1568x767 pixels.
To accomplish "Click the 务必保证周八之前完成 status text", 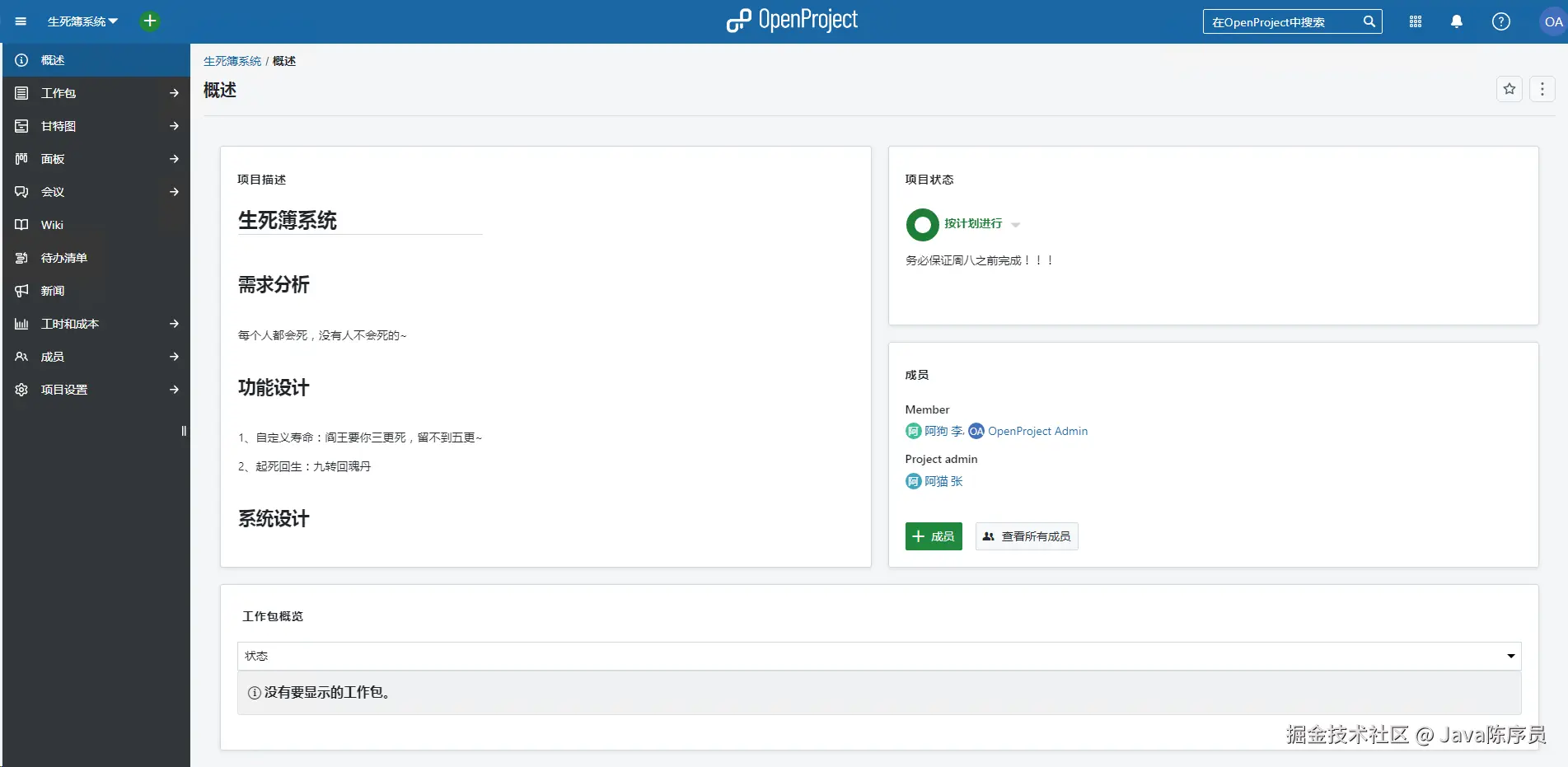I will pyautogui.click(x=980, y=260).
